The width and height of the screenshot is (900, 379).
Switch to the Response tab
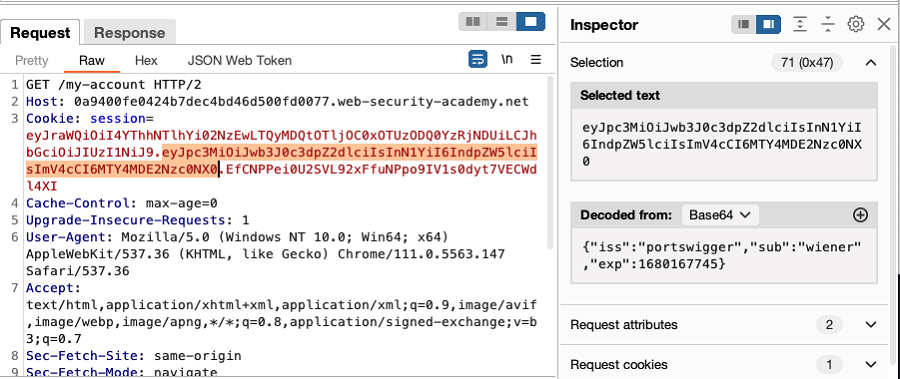click(130, 33)
